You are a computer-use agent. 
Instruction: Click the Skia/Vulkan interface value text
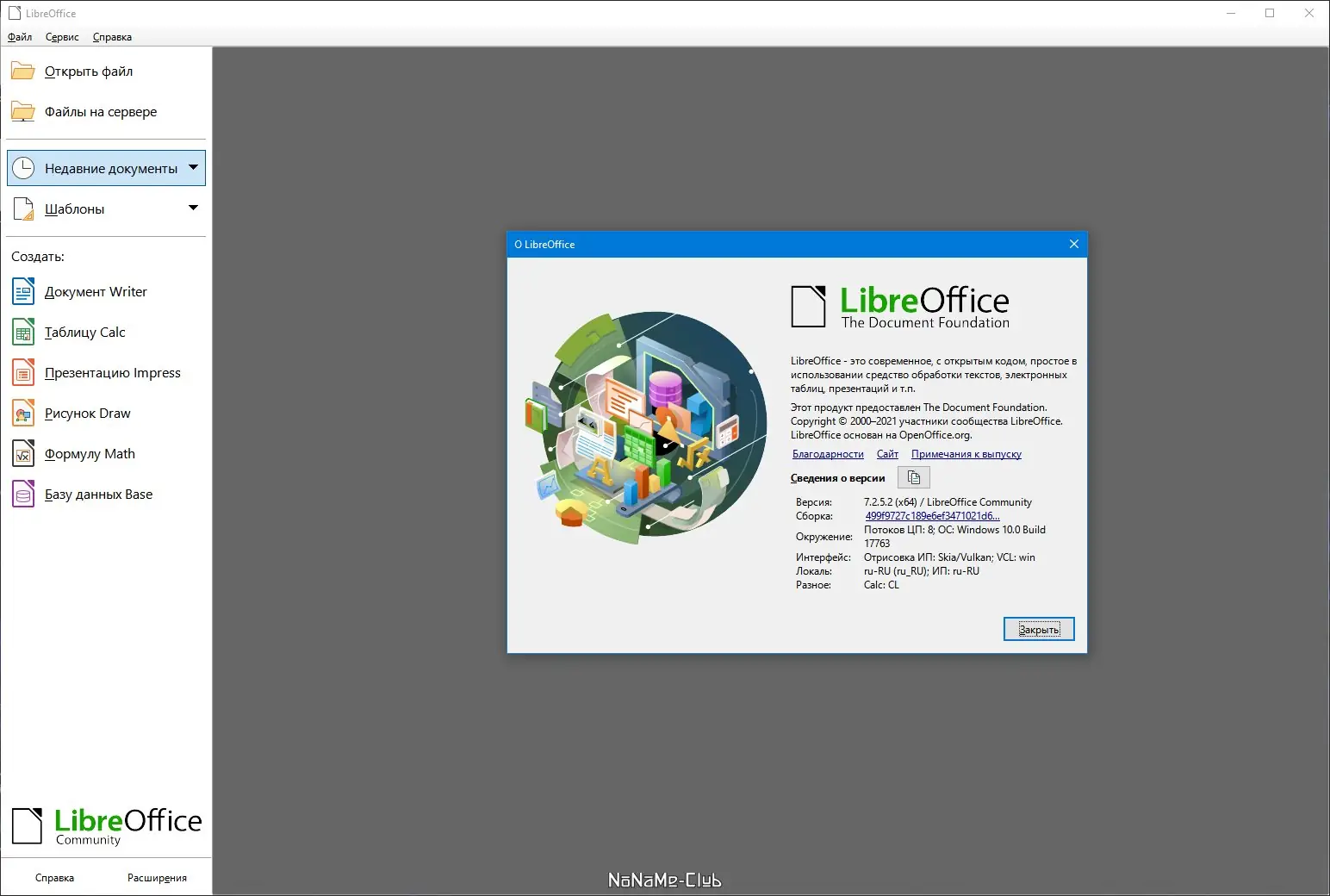coord(949,557)
